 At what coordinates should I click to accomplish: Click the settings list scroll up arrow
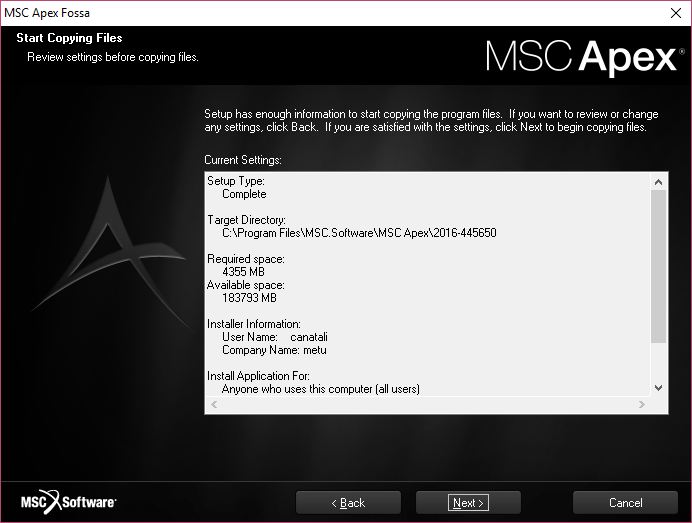click(658, 182)
